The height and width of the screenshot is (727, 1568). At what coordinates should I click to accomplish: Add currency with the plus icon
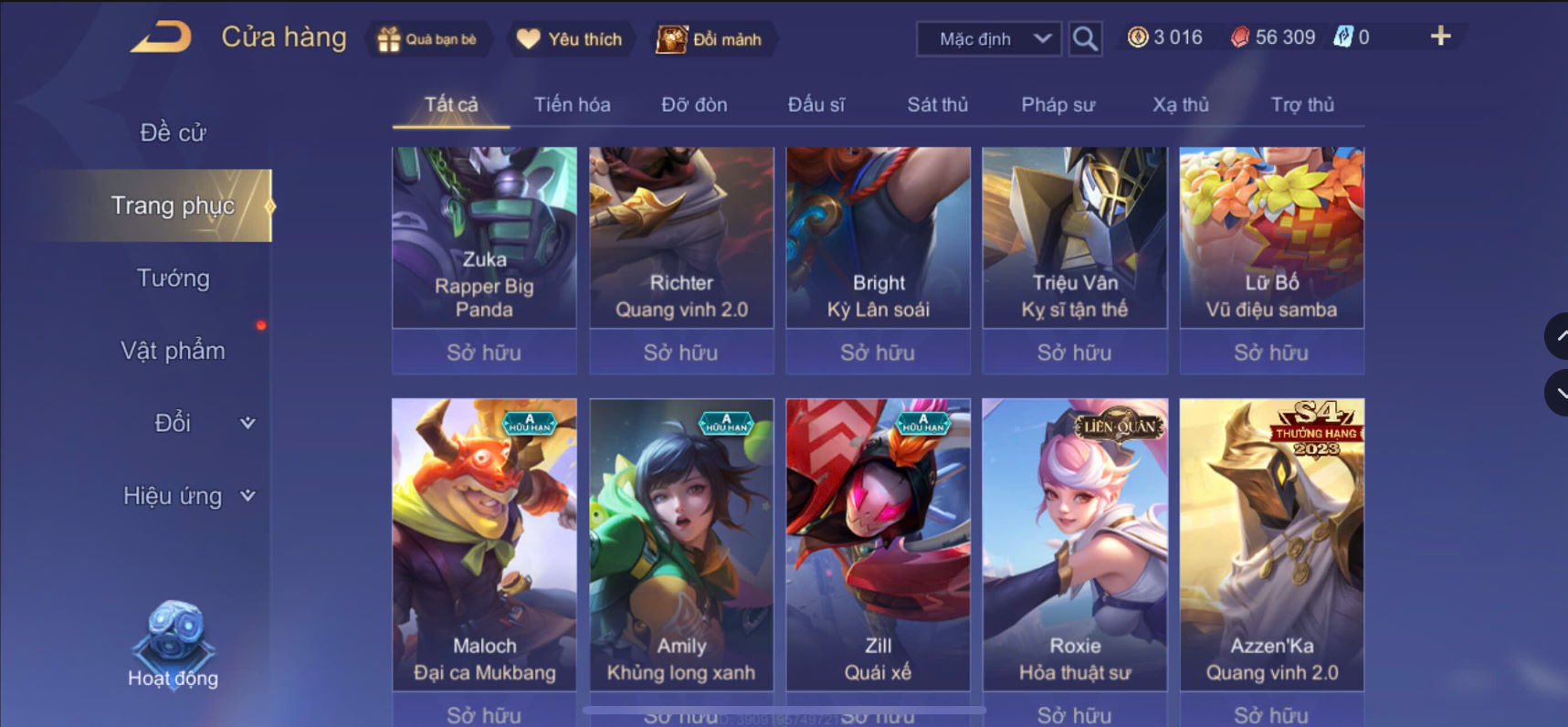point(1440,37)
